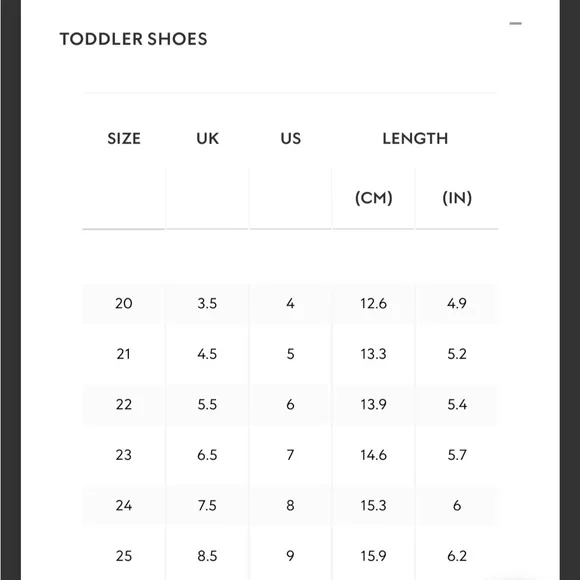Image resolution: width=580 pixels, height=580 pixels.
Task: Select the US column header
Action: pyautogui.click(x=291, y=139)
